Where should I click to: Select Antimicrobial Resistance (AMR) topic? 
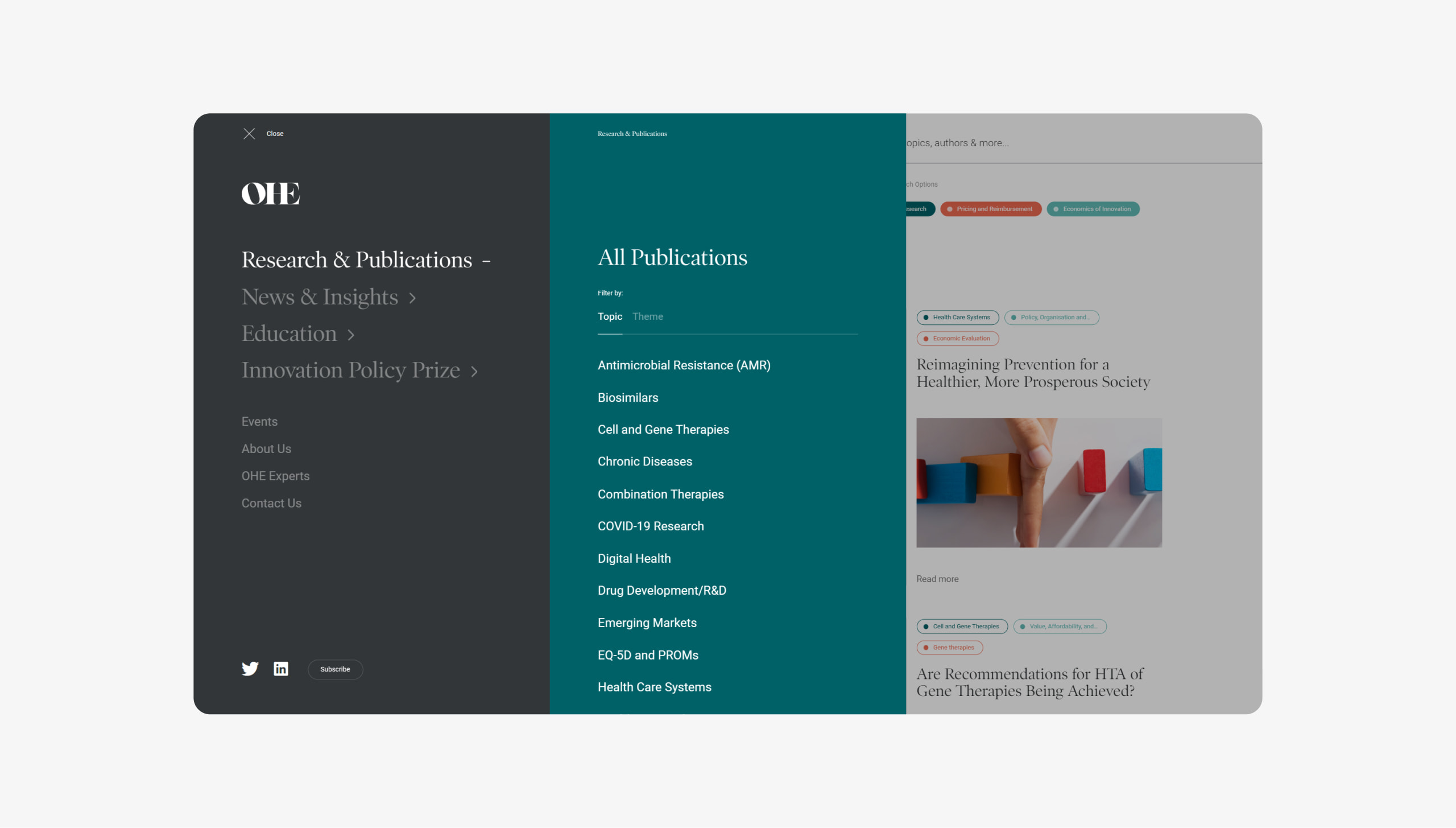coord(684,365)
